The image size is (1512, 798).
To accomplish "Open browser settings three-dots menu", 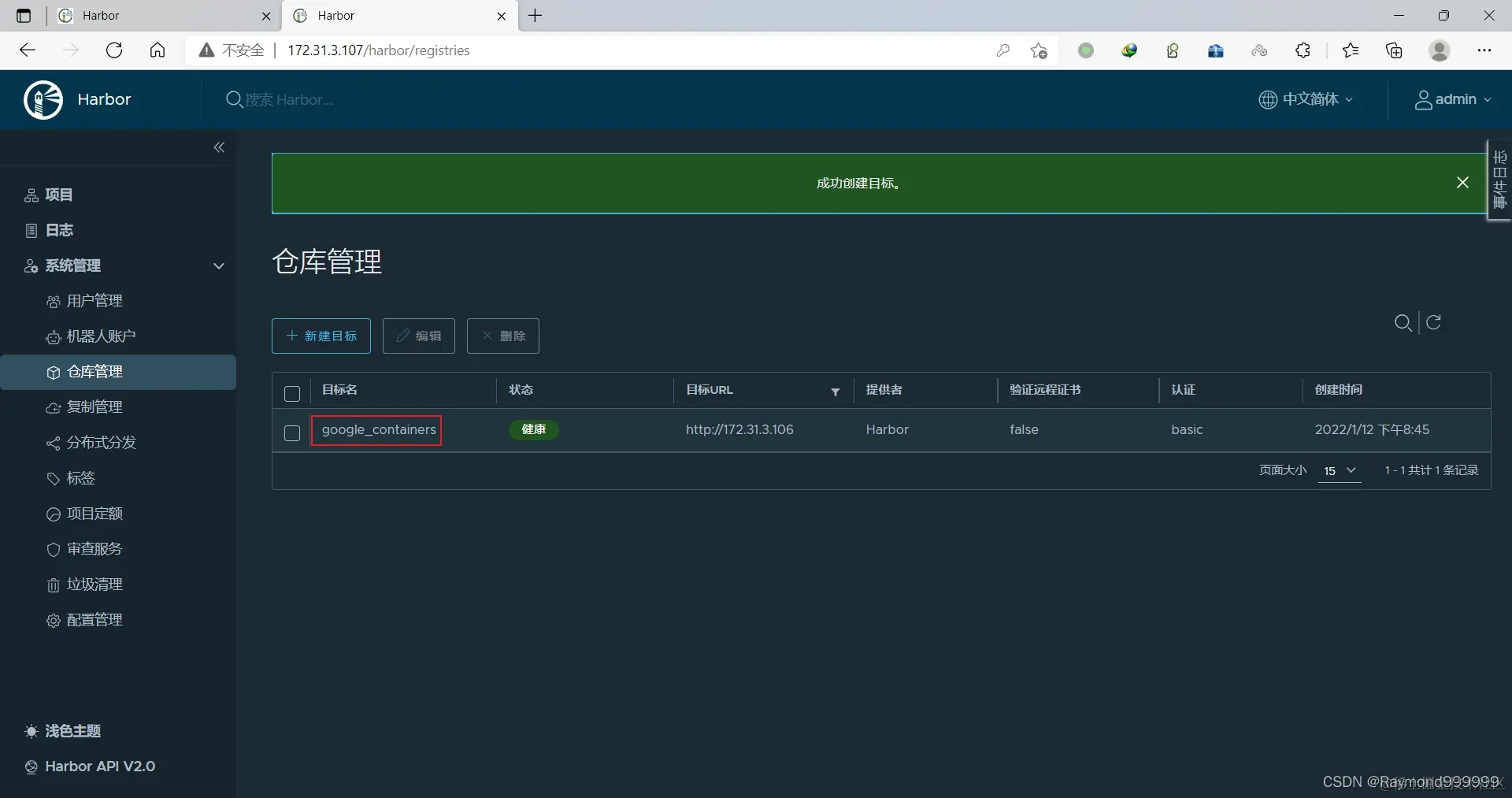I will (x=1484, y=50).
